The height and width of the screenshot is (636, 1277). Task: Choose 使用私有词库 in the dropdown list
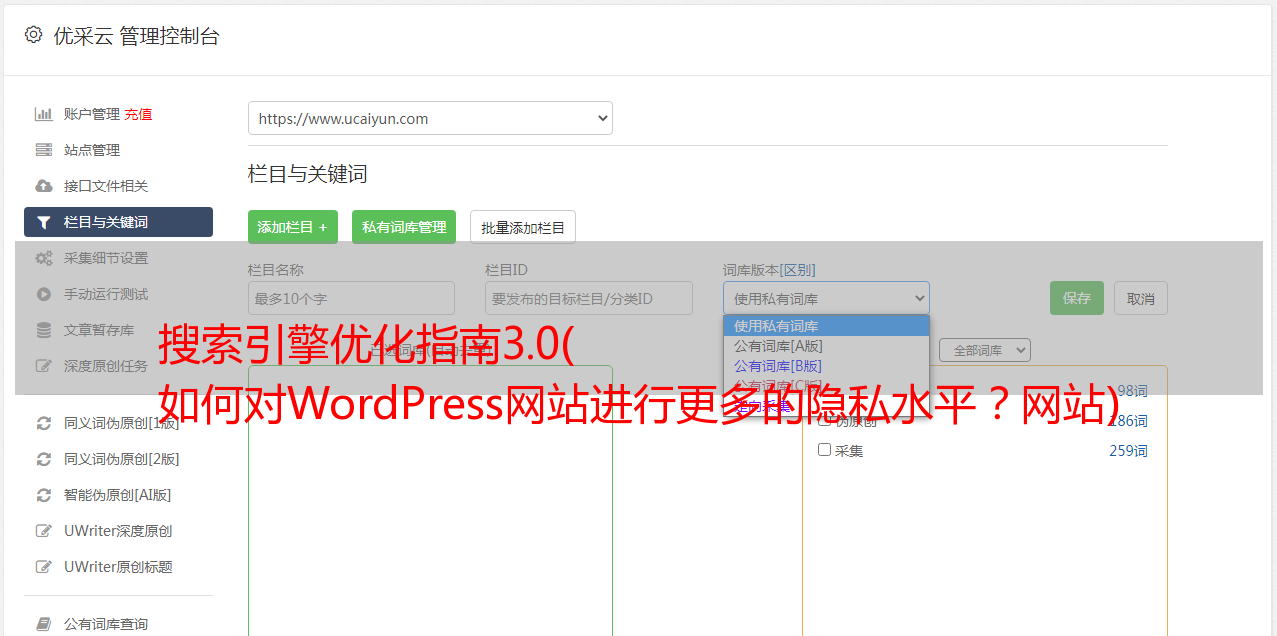pos(826,326)
